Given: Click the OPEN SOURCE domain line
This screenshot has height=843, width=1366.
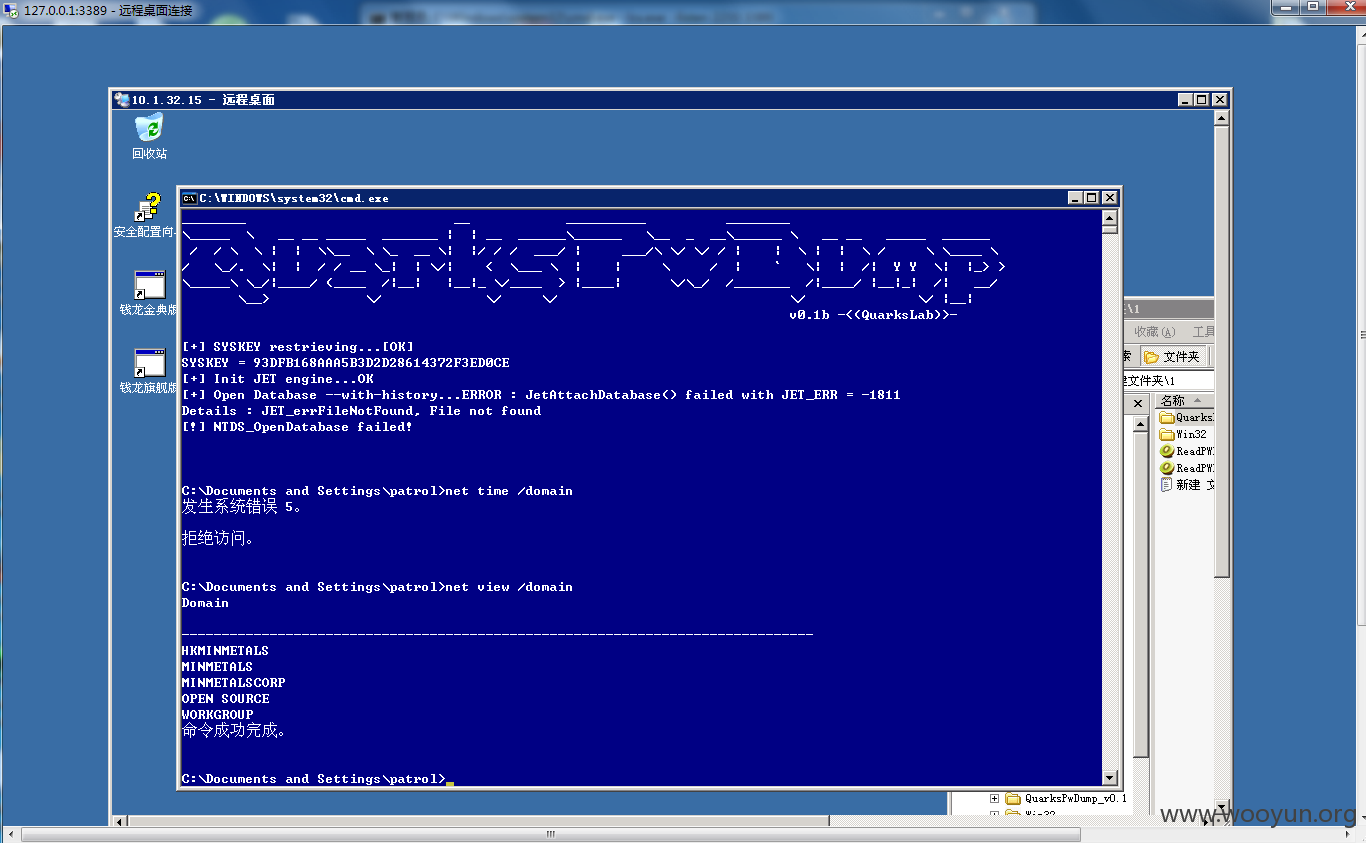Looking at the screenshot, I should click(x=225, y=699).
